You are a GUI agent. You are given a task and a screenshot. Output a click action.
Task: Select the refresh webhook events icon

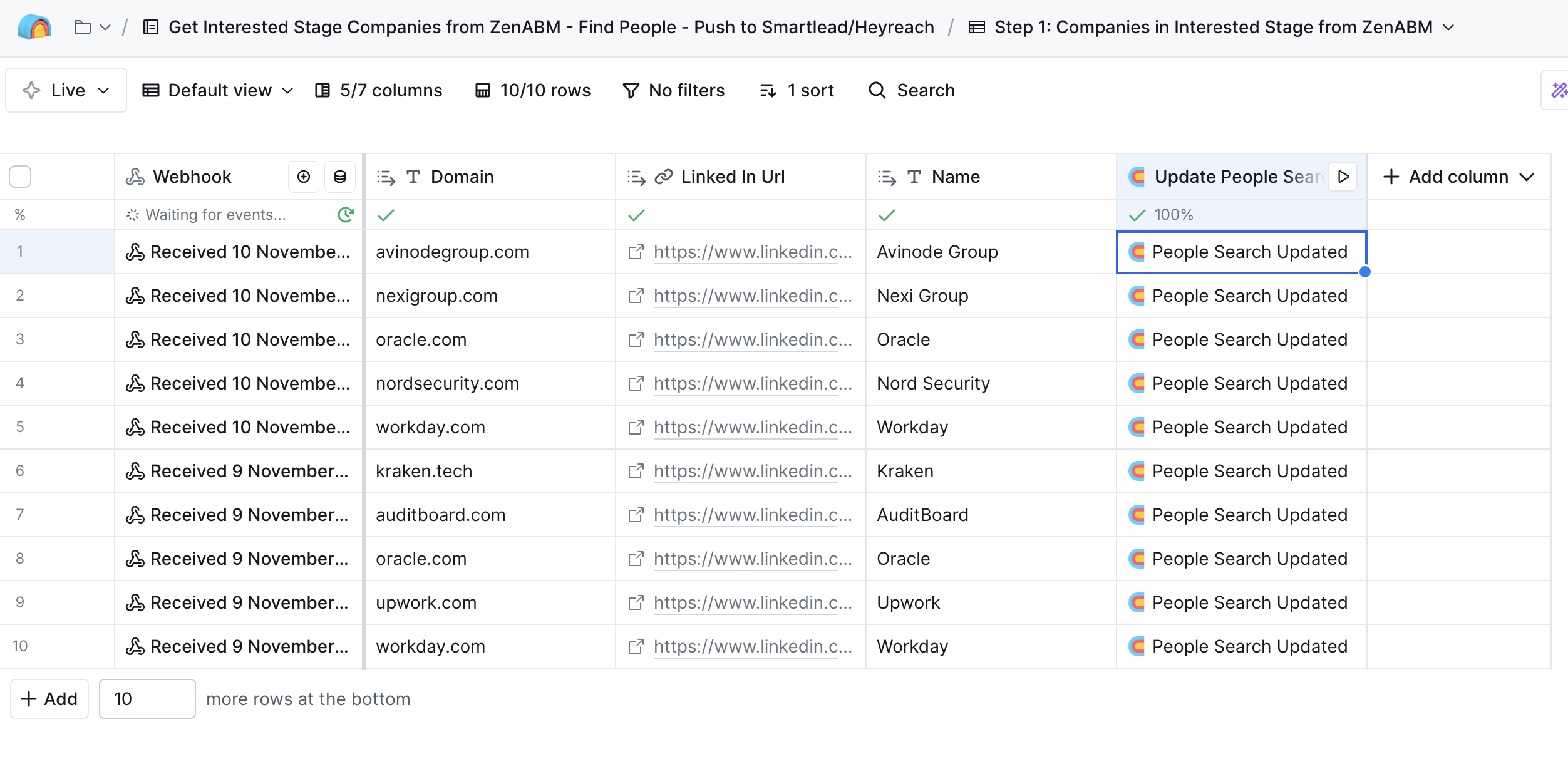pos(345,214)
